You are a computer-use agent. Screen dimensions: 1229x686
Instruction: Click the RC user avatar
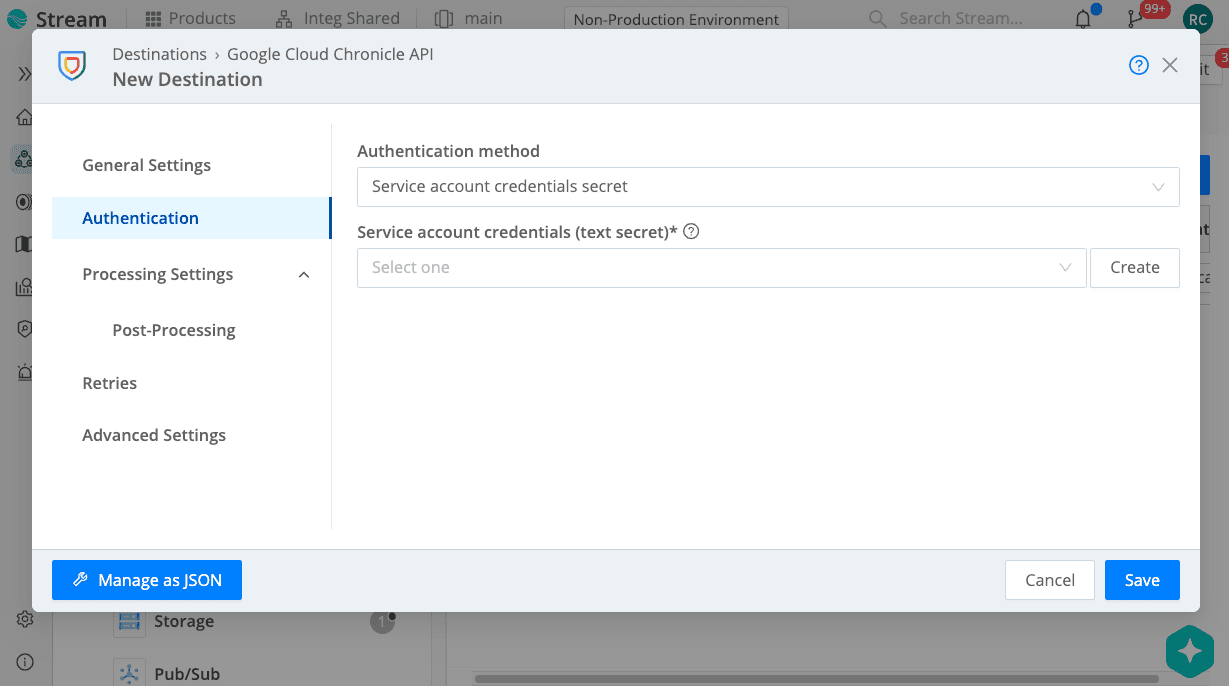pos(1196,18)
